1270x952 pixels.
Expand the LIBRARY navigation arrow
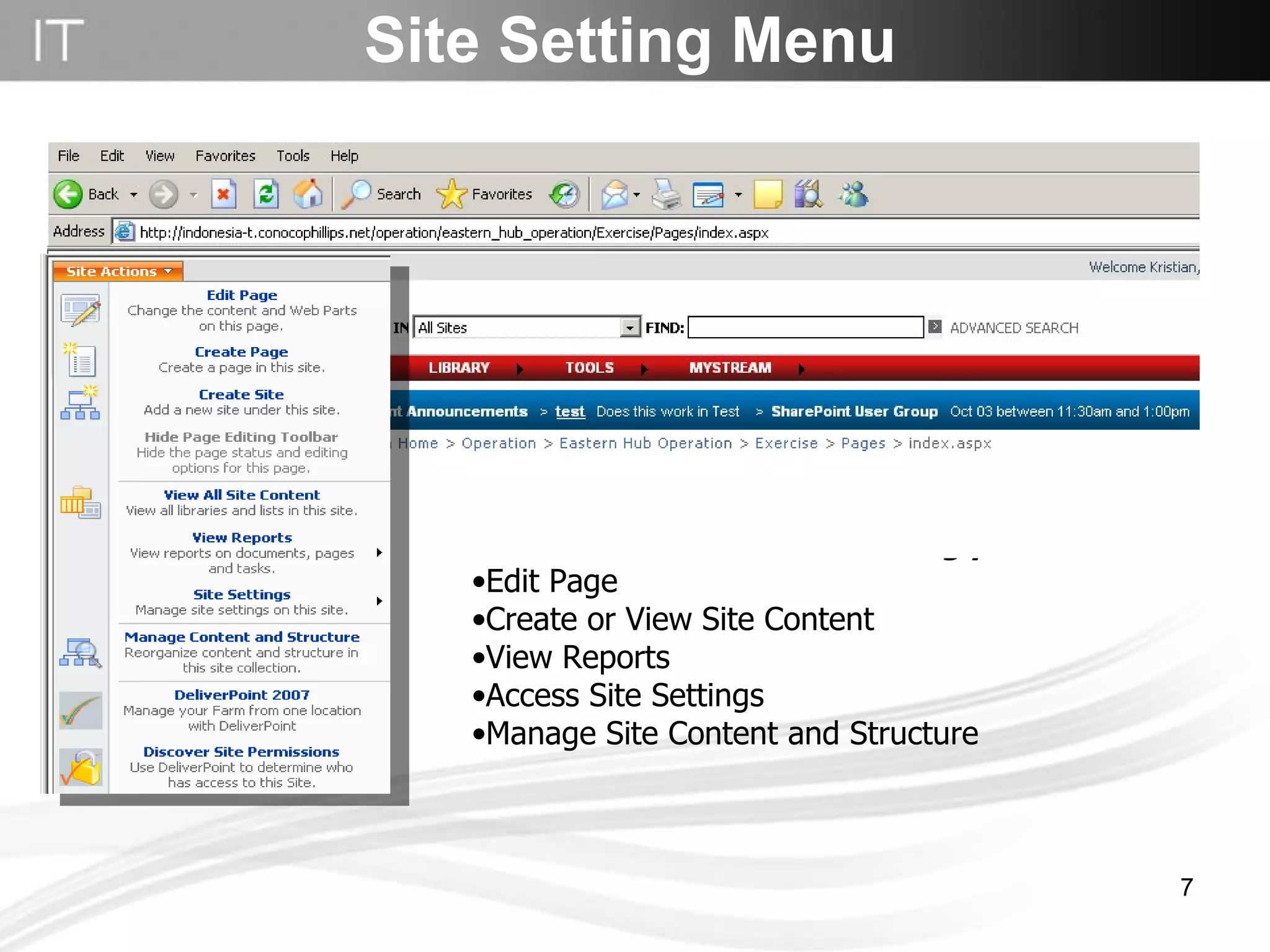(520, 369)
